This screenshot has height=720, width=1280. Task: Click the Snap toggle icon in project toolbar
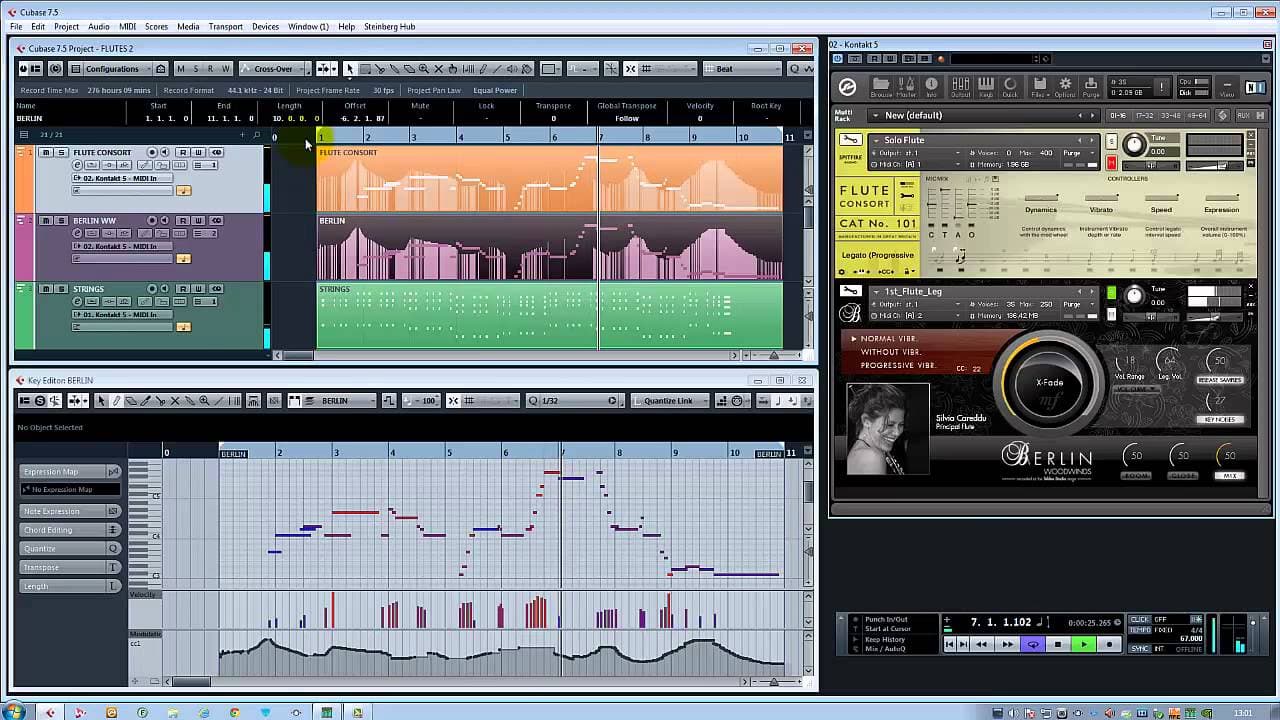coord(629,69)
